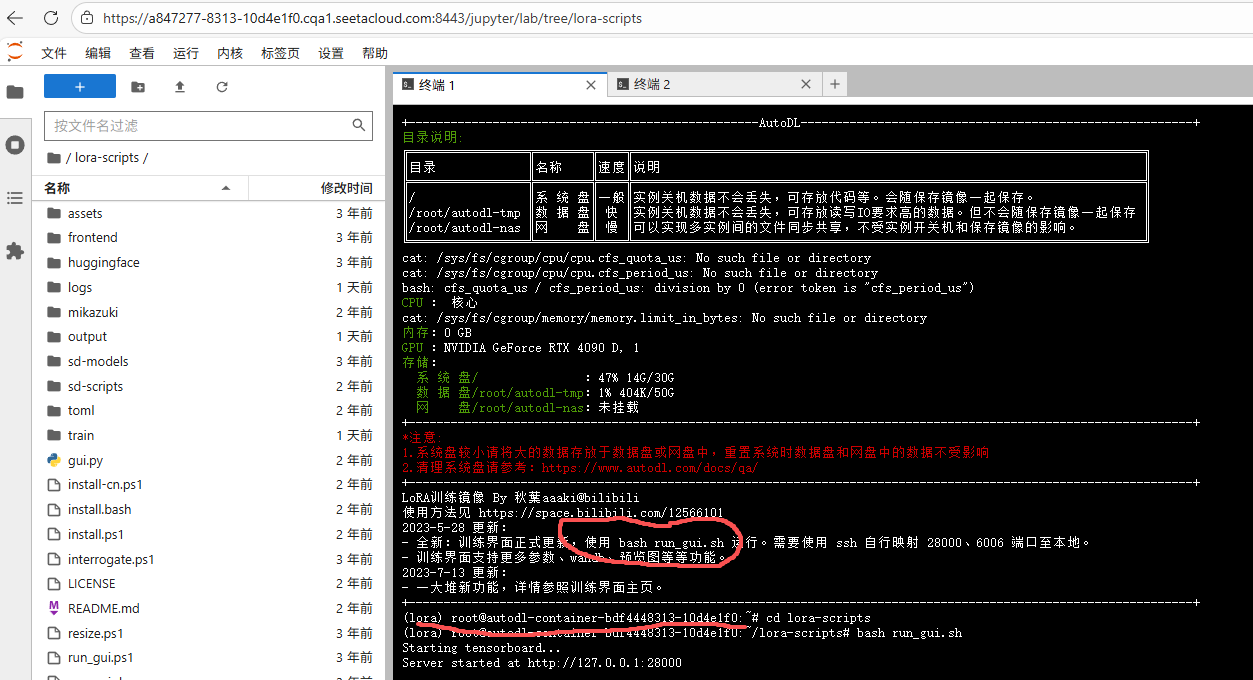Sort files by 修改时间 column
1253x680 pixels.
[346, 188]
